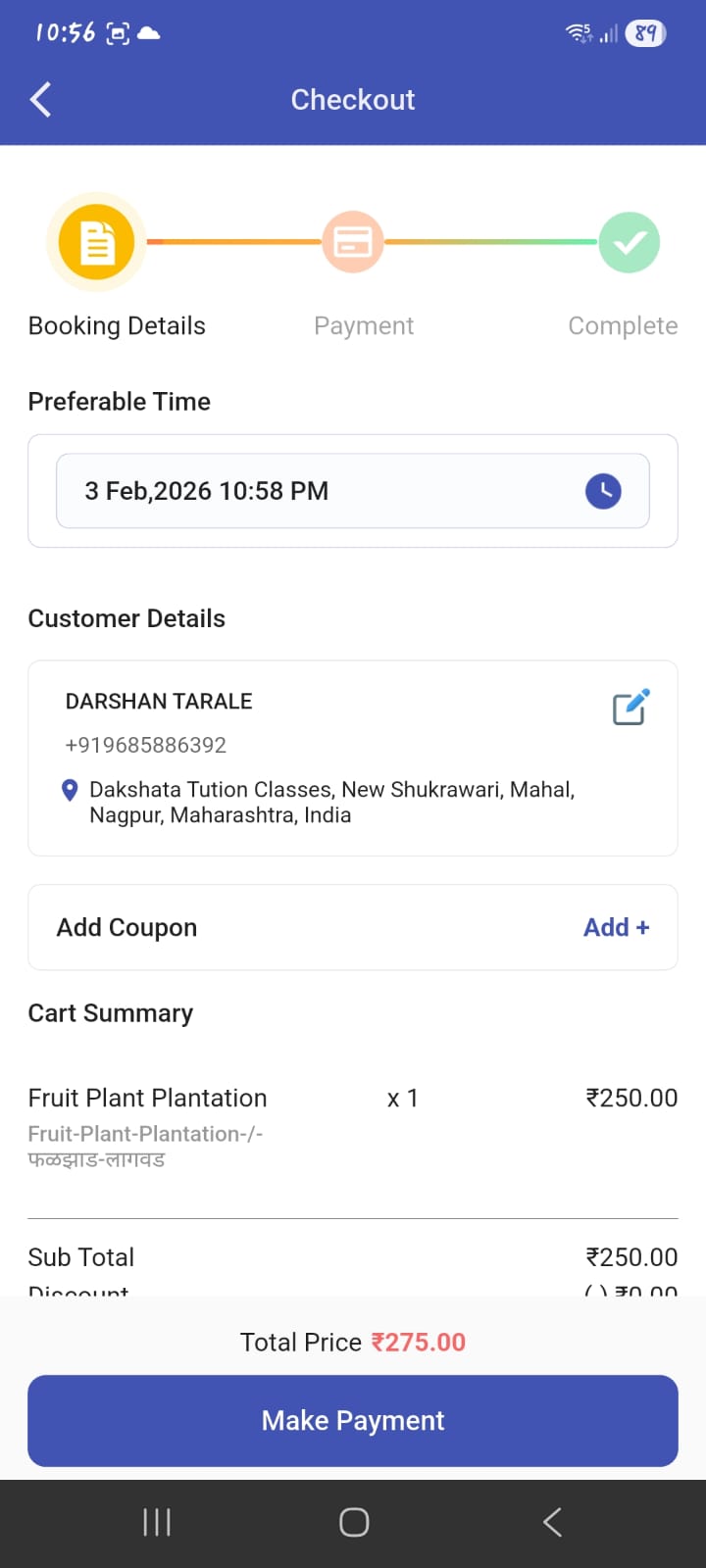
Task: Select the Payment step label
Action: click(x=364, y=325)
